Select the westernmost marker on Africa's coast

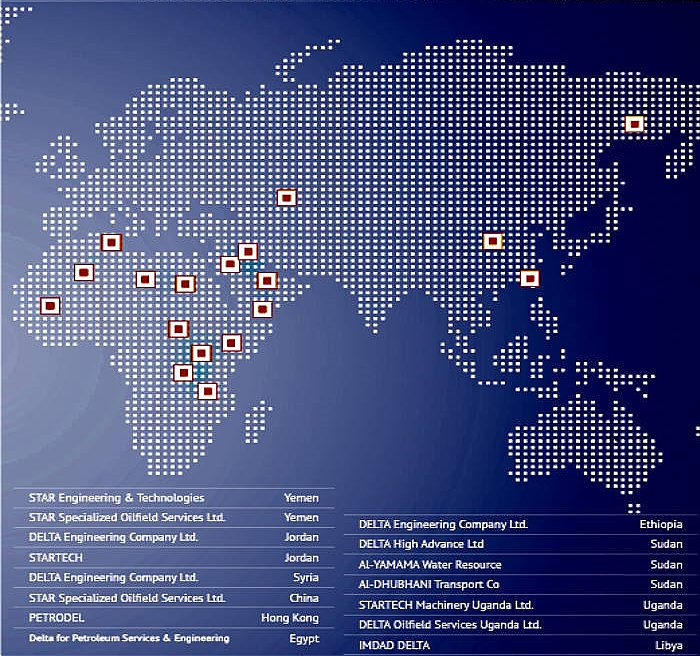tap(49, 305)
